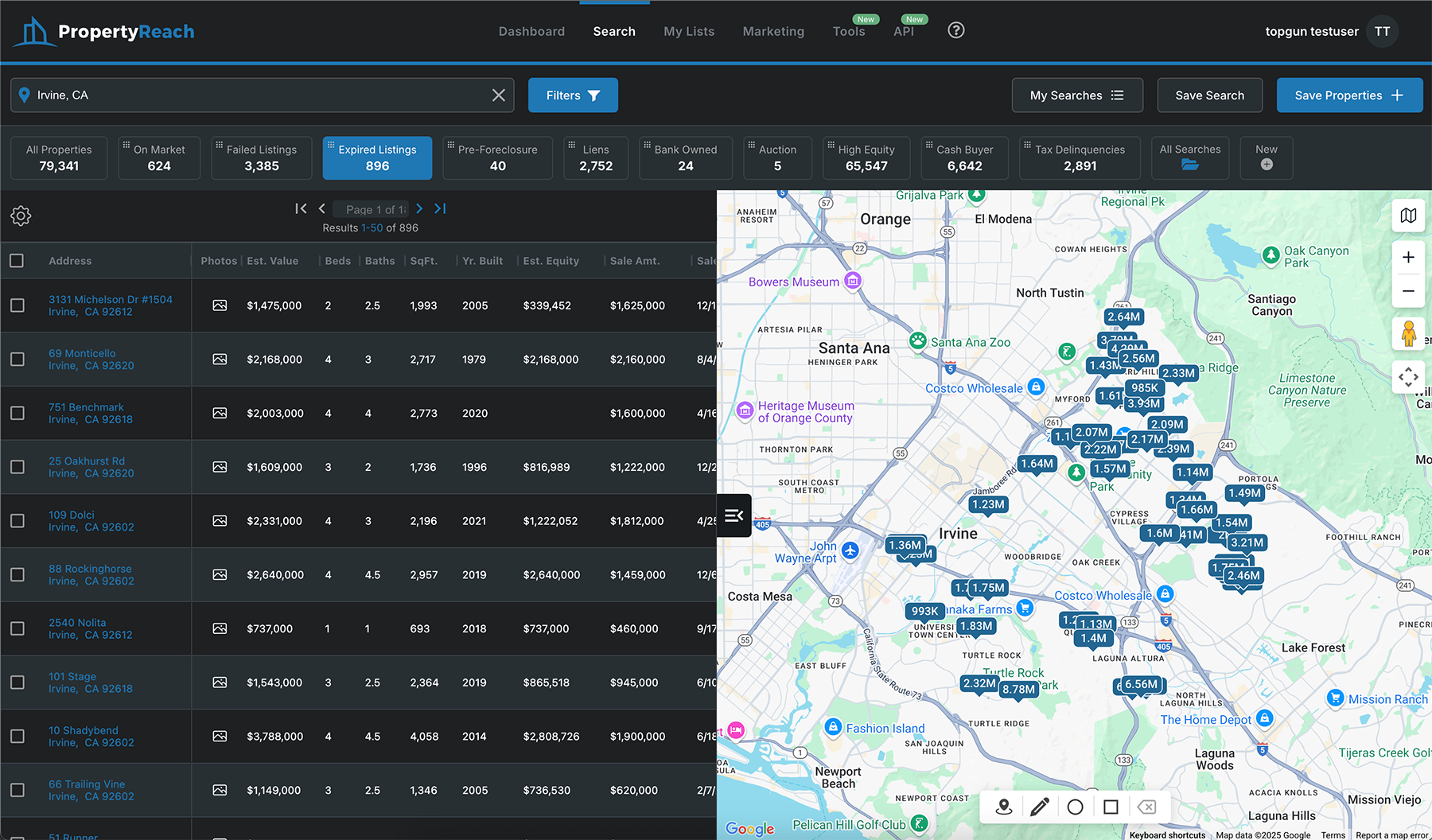Click Save Properties button
The height and width of the screenshot is (840, 1432).
pyautogui.click(x=1349, y=95)
